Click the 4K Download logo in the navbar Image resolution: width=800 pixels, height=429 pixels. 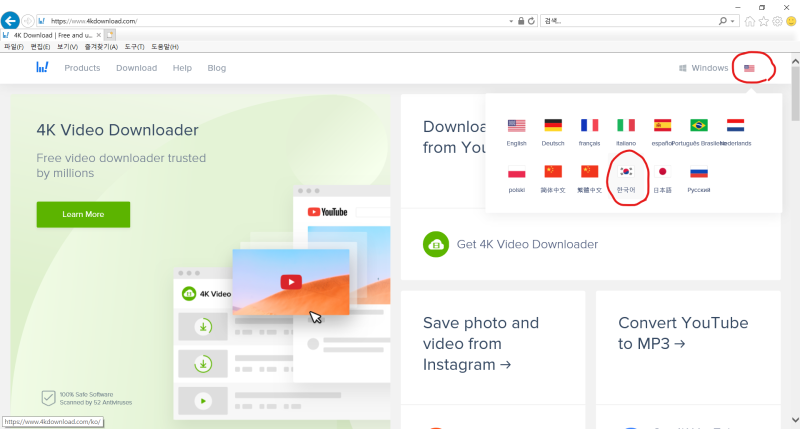click(42, 67)
